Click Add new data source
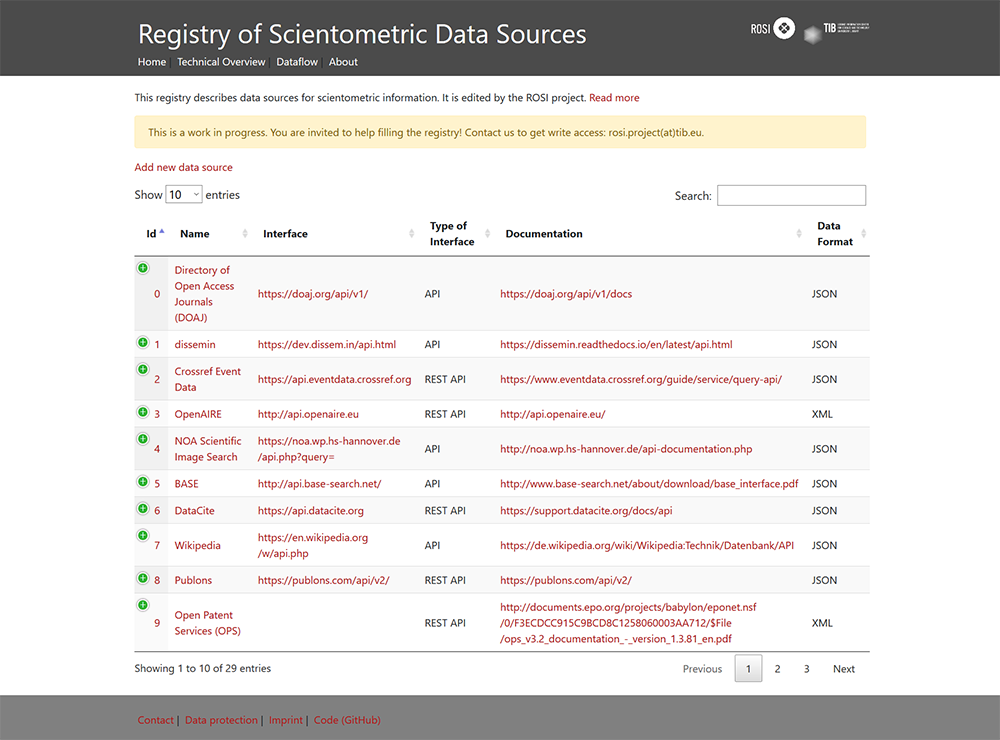Screen dimensions: 1000x740 184,167
